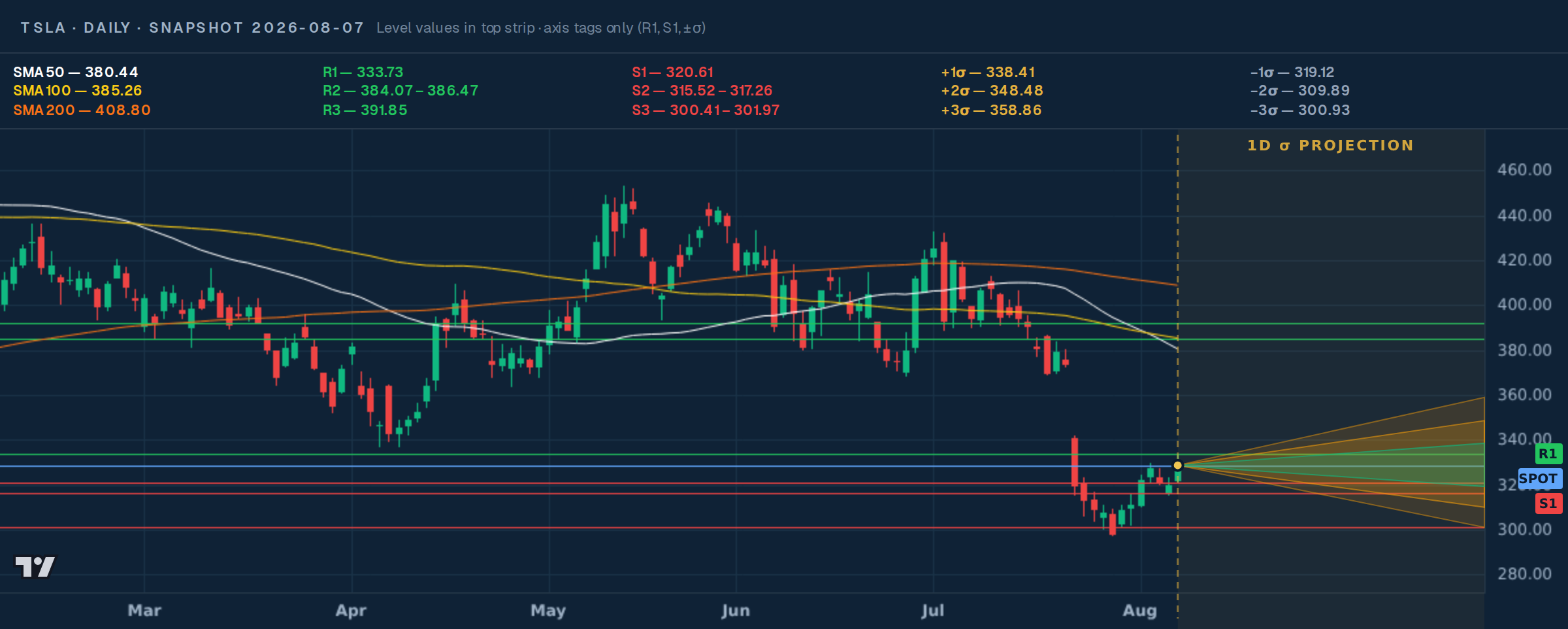
Task: Click the Apr date axis label
Action: (x=351, y=611)
